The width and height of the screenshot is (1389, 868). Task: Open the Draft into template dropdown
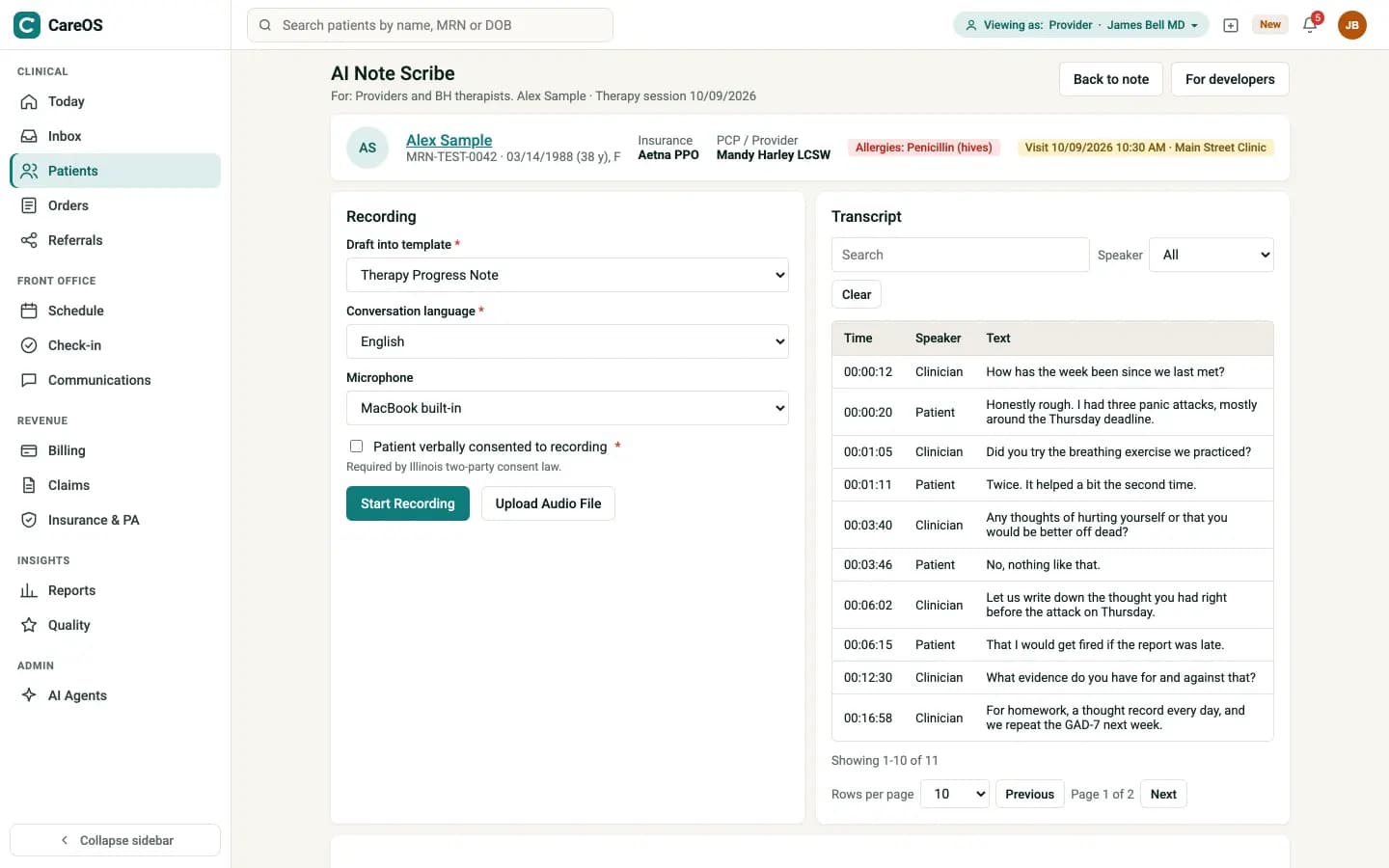567,275
